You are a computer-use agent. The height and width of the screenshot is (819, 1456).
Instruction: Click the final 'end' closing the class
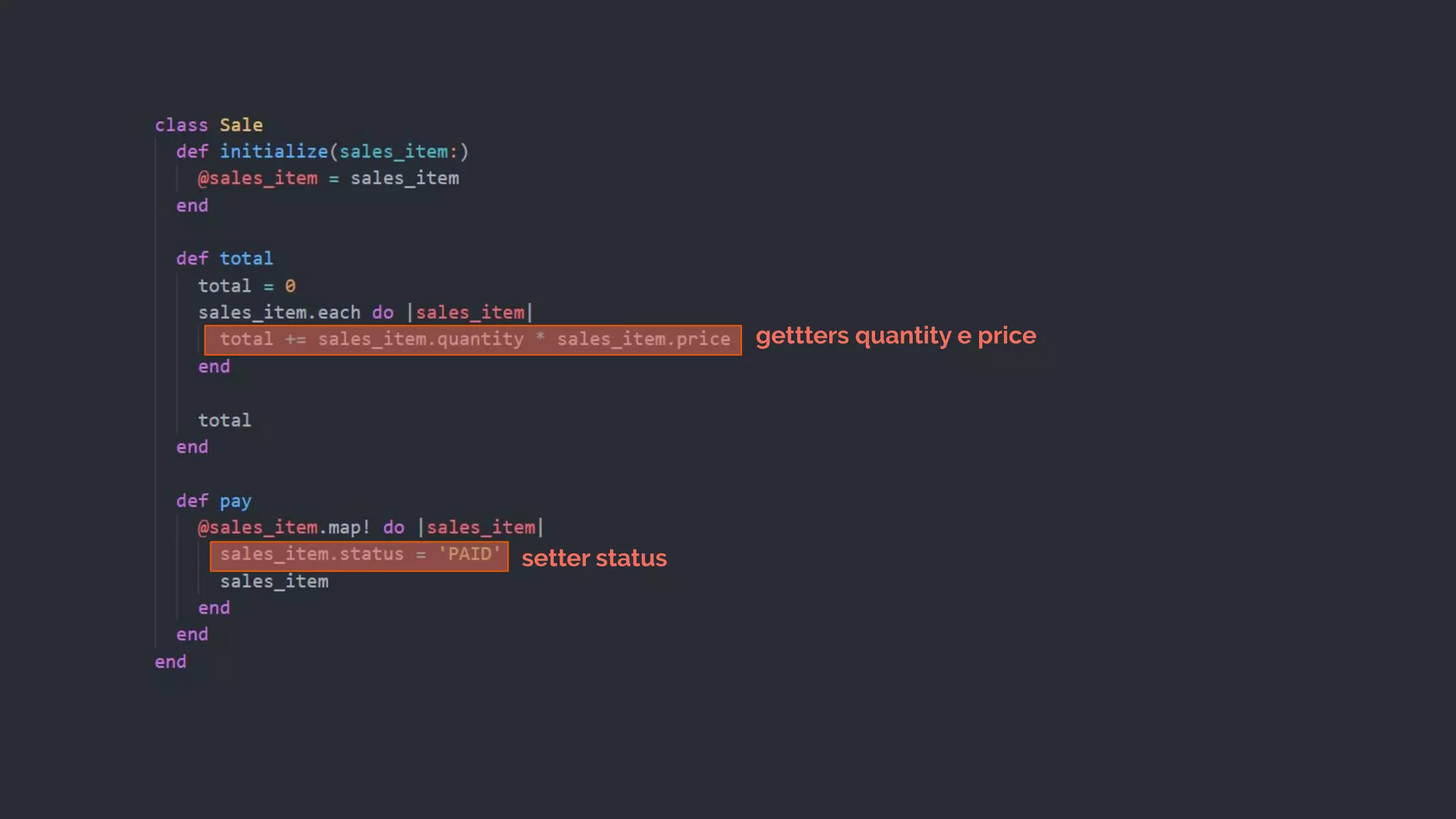point(171,662)
